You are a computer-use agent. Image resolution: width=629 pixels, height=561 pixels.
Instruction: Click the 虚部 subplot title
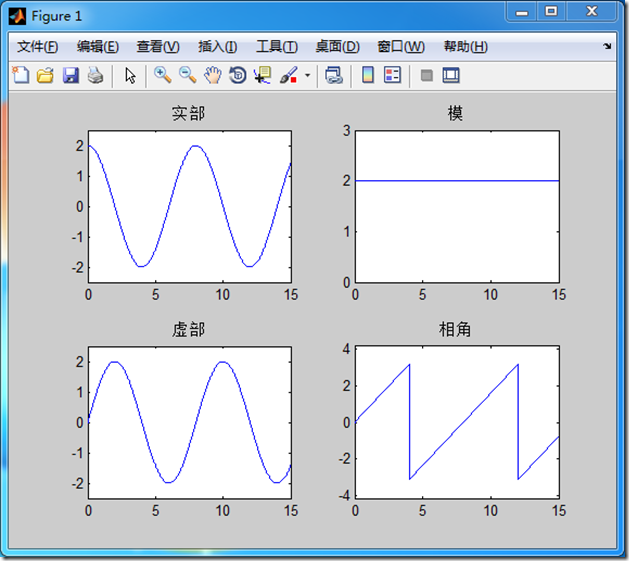[188, 329]
